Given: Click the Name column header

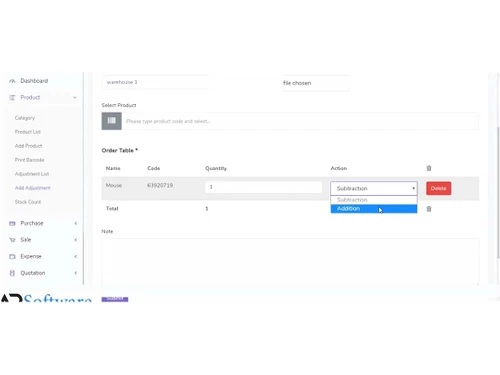Looking at the screenshot, I should tap(113, 168).
